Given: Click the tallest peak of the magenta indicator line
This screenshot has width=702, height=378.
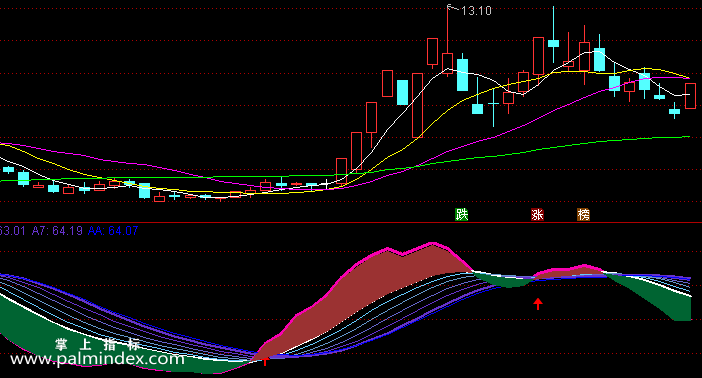Looking at the screenshot, I should (x=432, y=243).
